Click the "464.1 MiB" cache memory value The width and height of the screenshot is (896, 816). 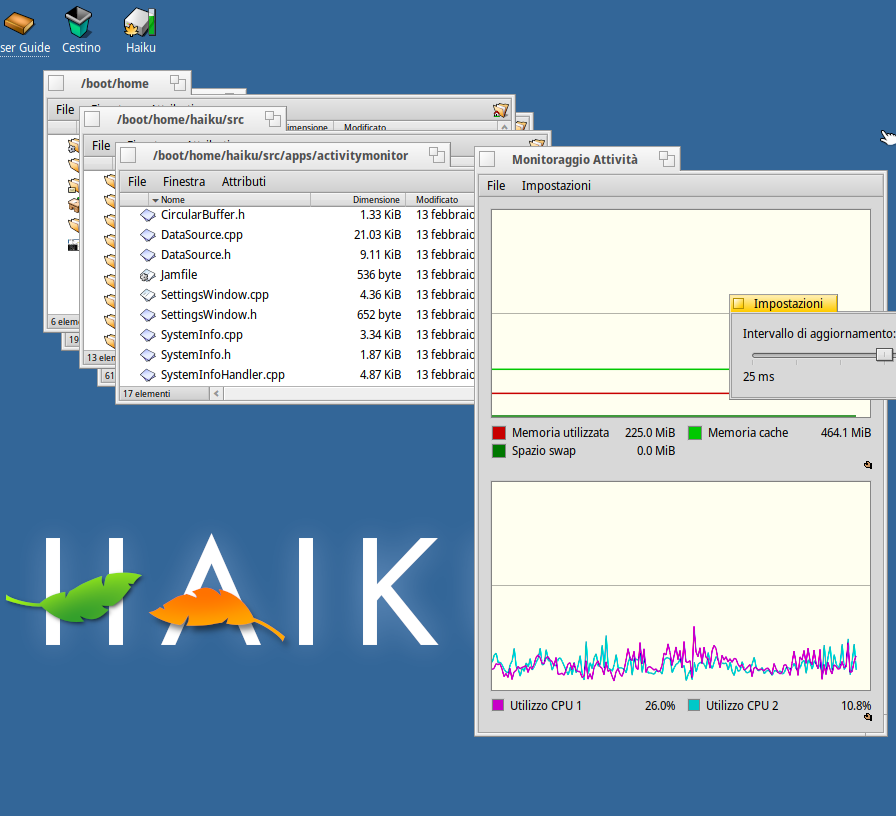point(846,433)
